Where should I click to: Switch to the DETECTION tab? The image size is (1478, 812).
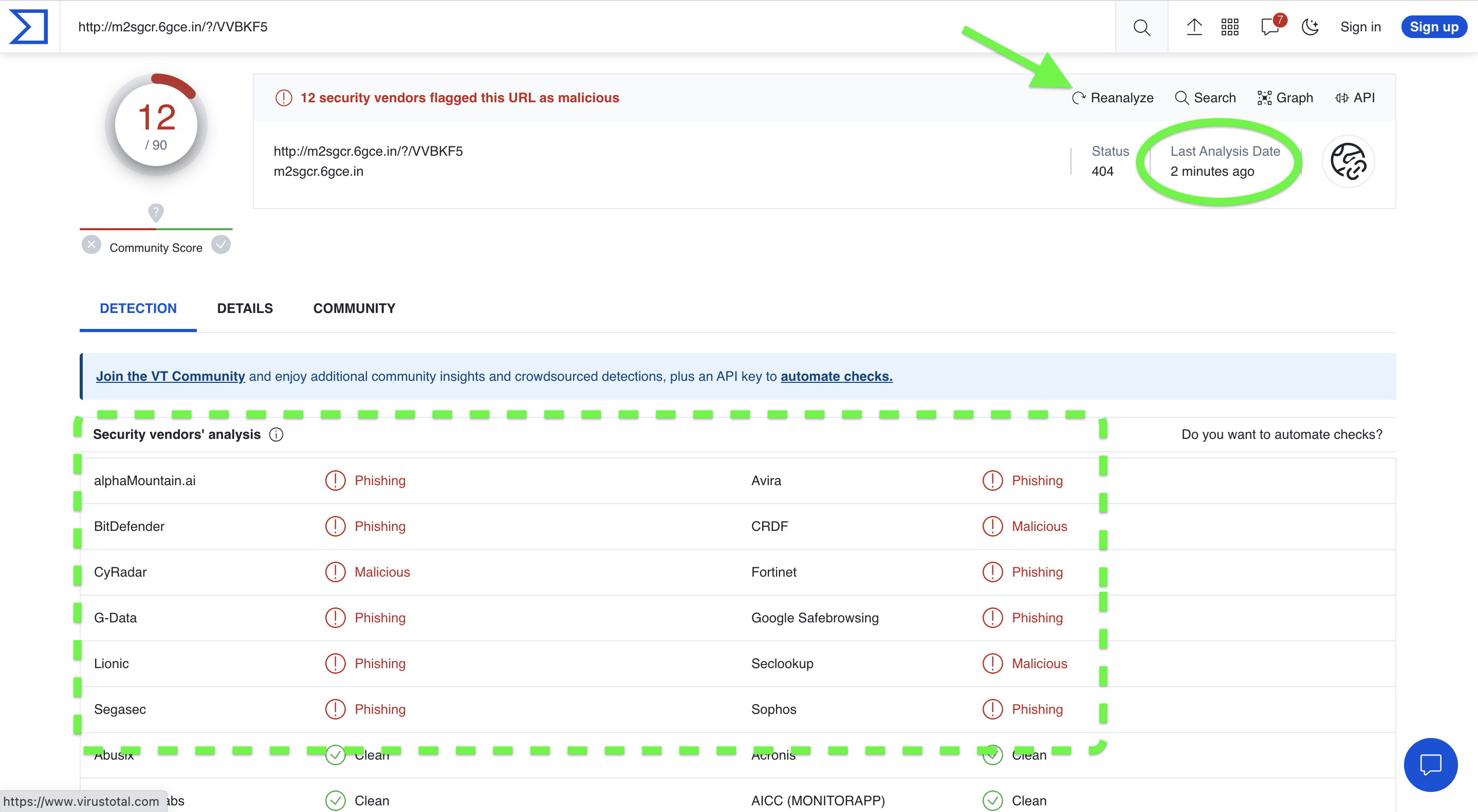click(138, 308)
